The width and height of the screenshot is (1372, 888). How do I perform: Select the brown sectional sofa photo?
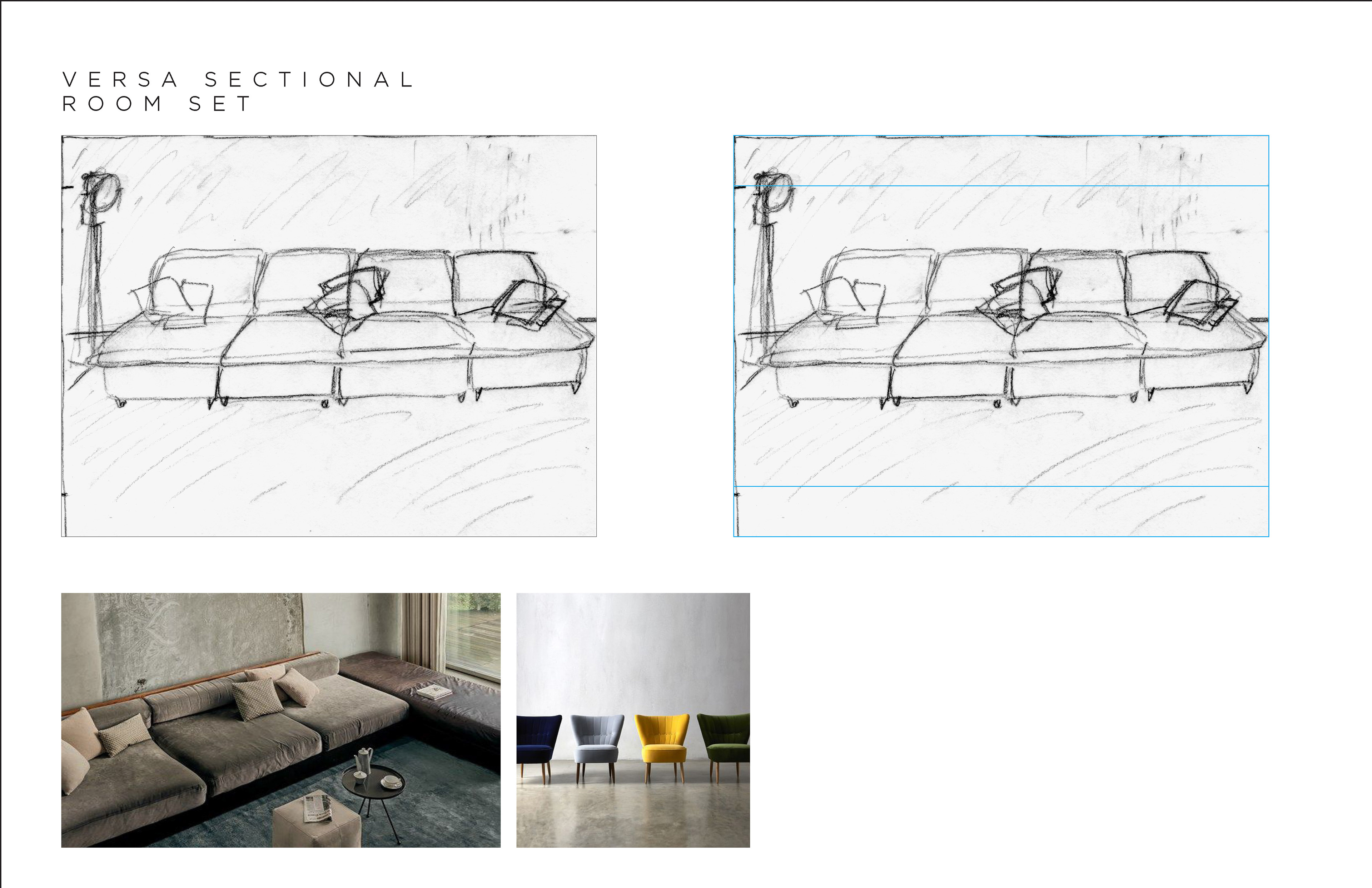pos(281,720)
